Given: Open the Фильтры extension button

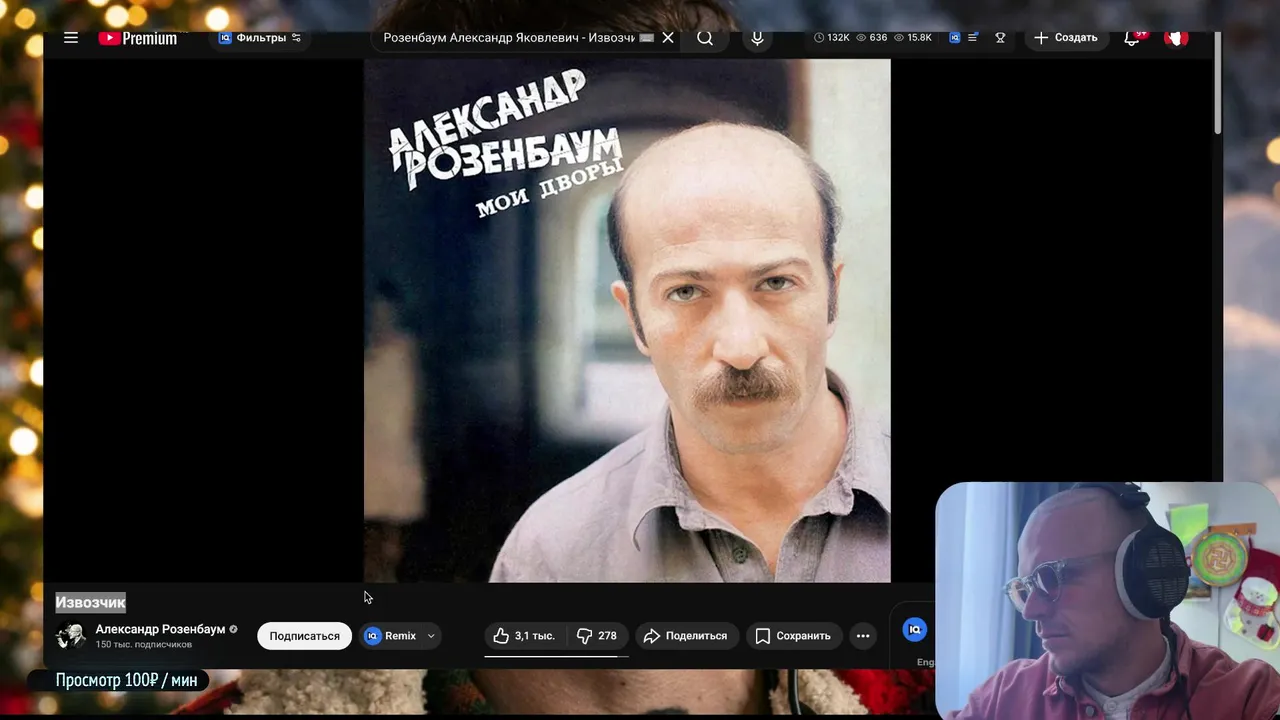Looking at the screenshot, I should coord(260,38).
